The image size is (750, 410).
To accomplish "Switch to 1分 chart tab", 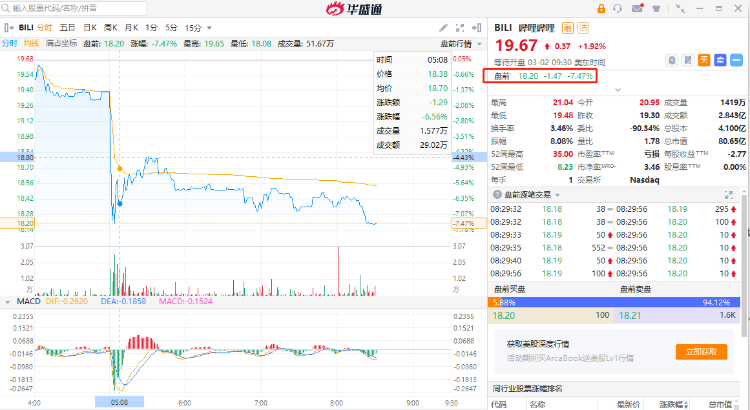I will (x=151, y=28).
